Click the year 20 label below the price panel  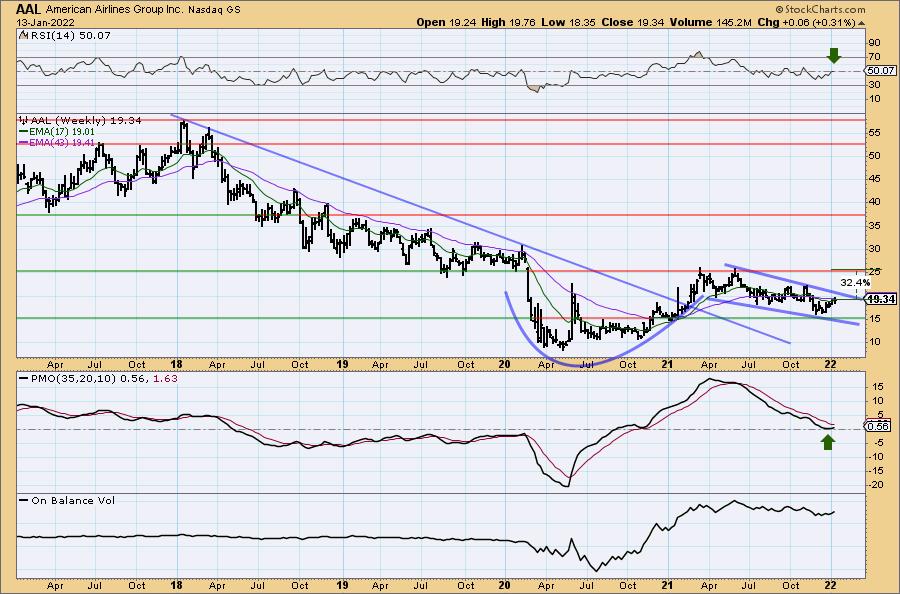tap(505, 364)
